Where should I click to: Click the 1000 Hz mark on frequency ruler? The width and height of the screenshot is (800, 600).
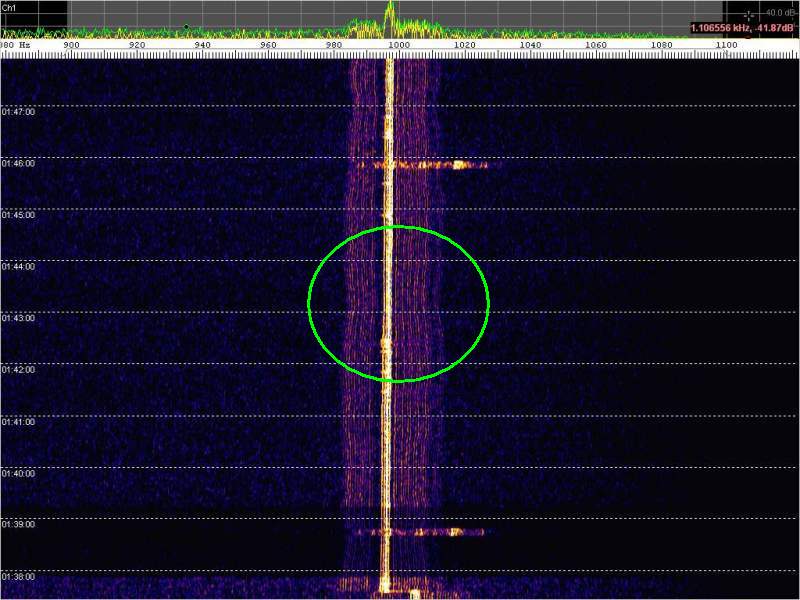point(399,45)
